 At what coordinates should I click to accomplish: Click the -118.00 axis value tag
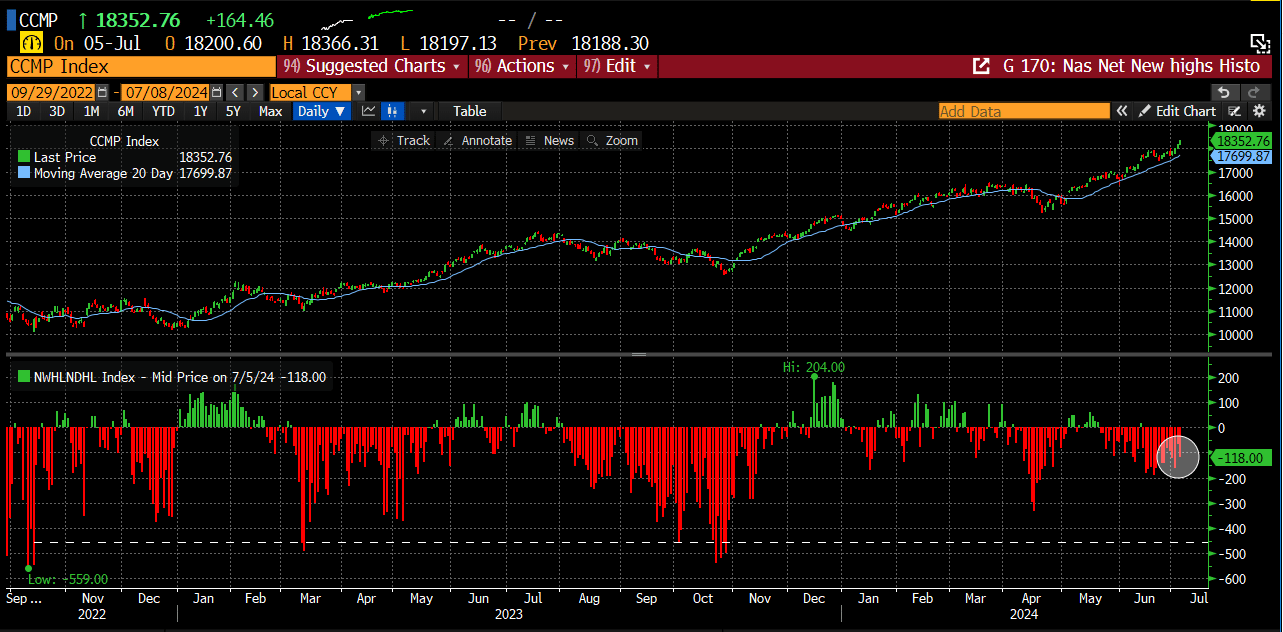pyautogui.click(x=1241, y=457)
